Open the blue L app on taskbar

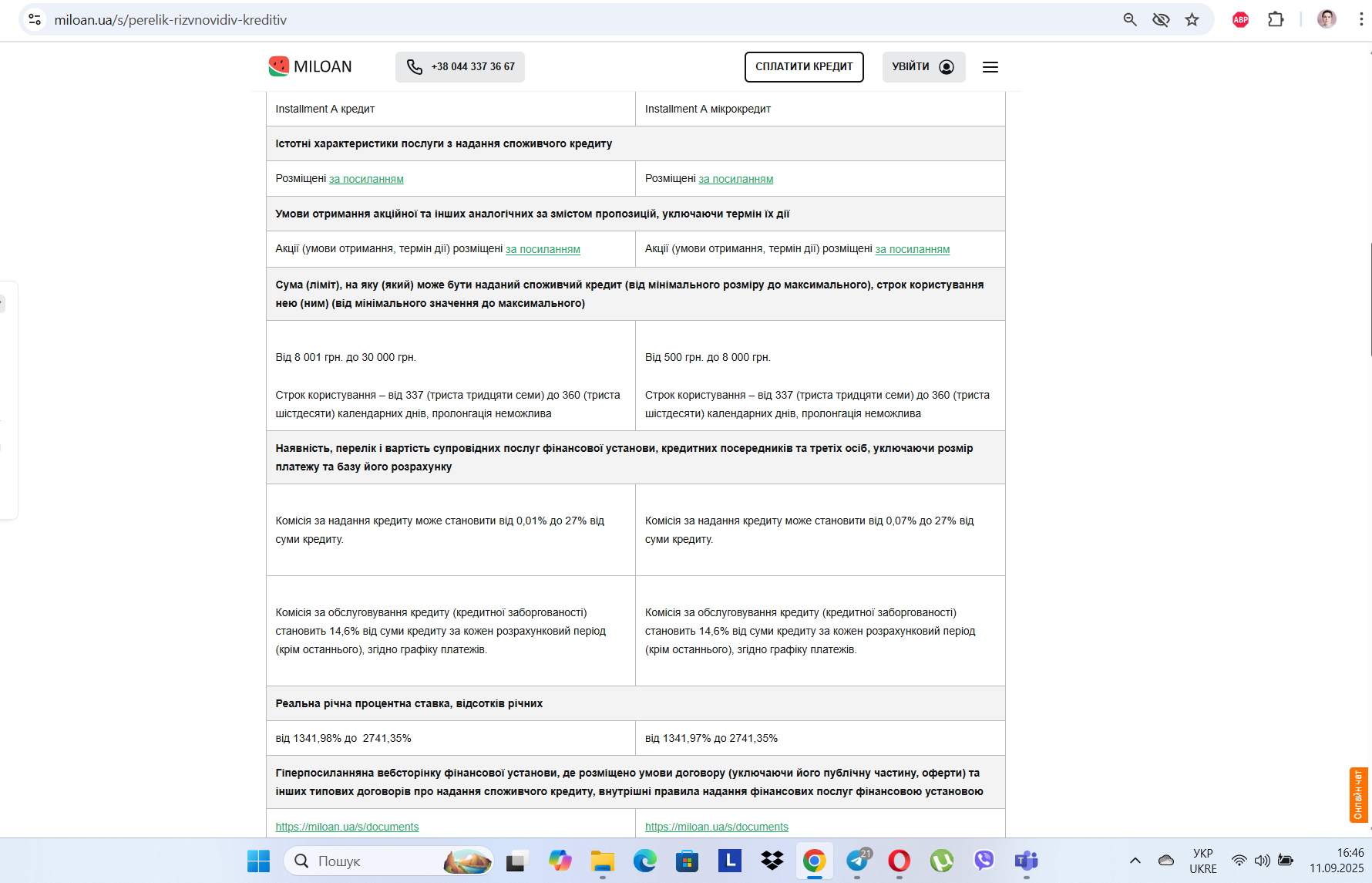pos(729,861)
